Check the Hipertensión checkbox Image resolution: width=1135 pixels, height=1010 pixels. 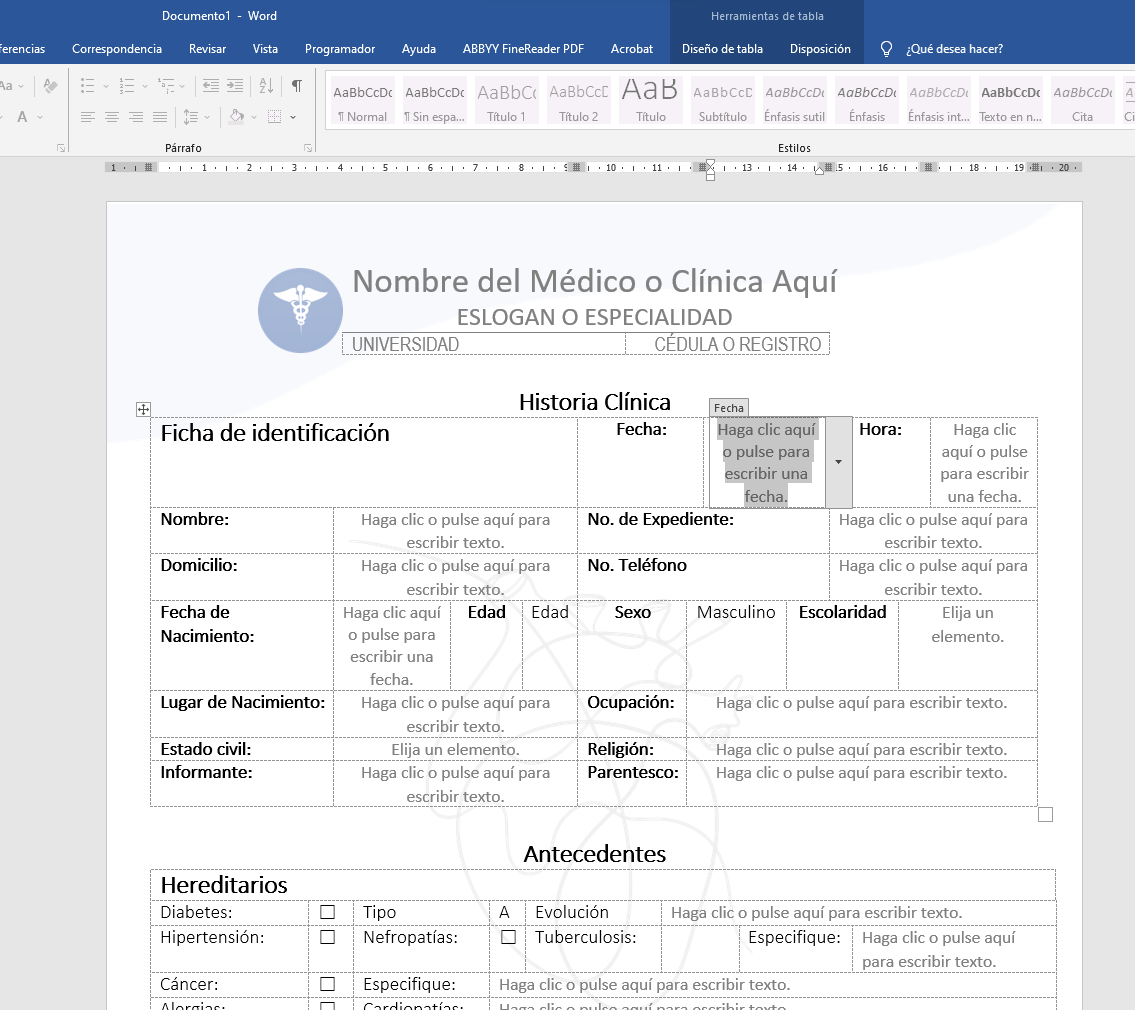[327, 937]
